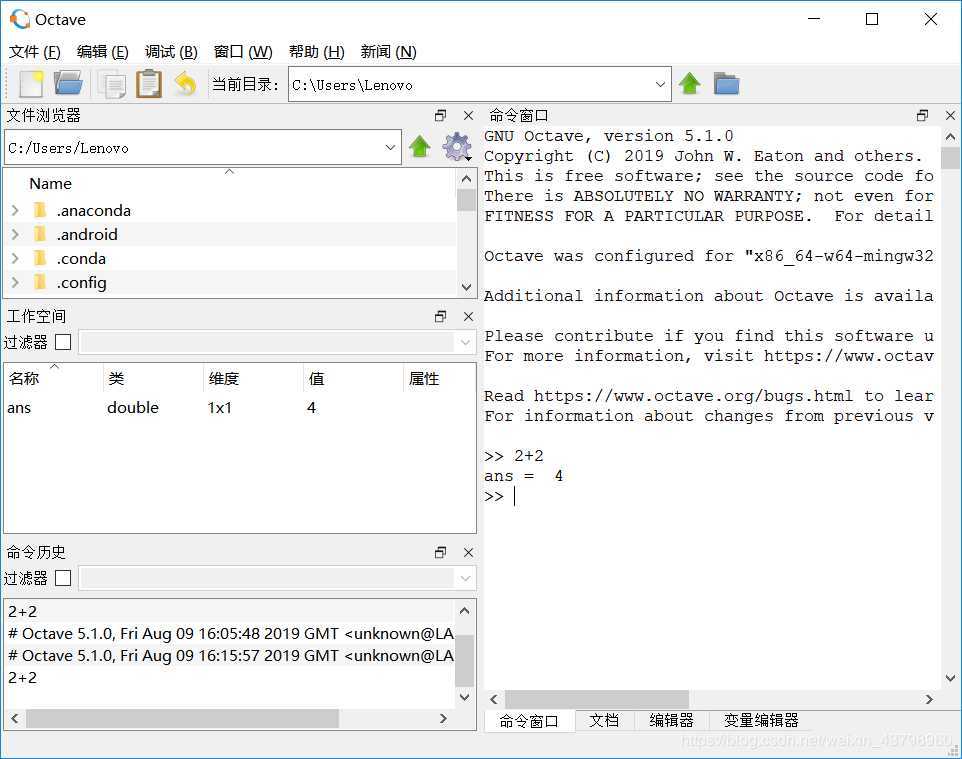Select the ans variable row
The height and width of the screenshot is (759, 962).
pyautogui.click(x=239, y=407)
